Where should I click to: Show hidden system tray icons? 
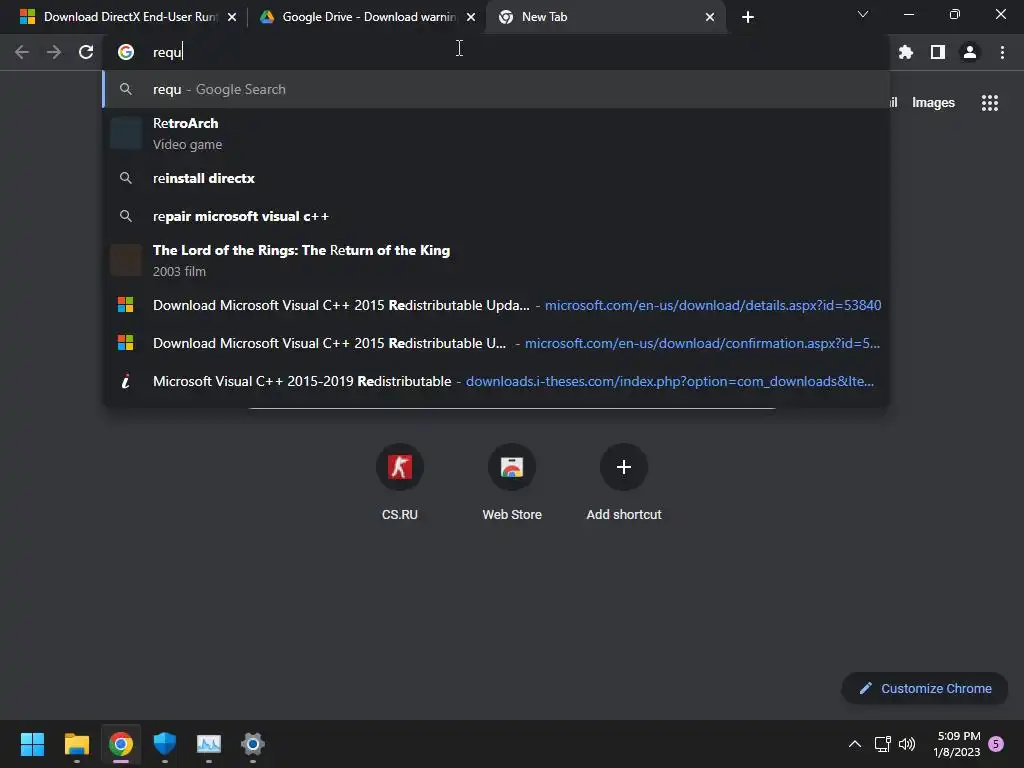pos(855,744)
